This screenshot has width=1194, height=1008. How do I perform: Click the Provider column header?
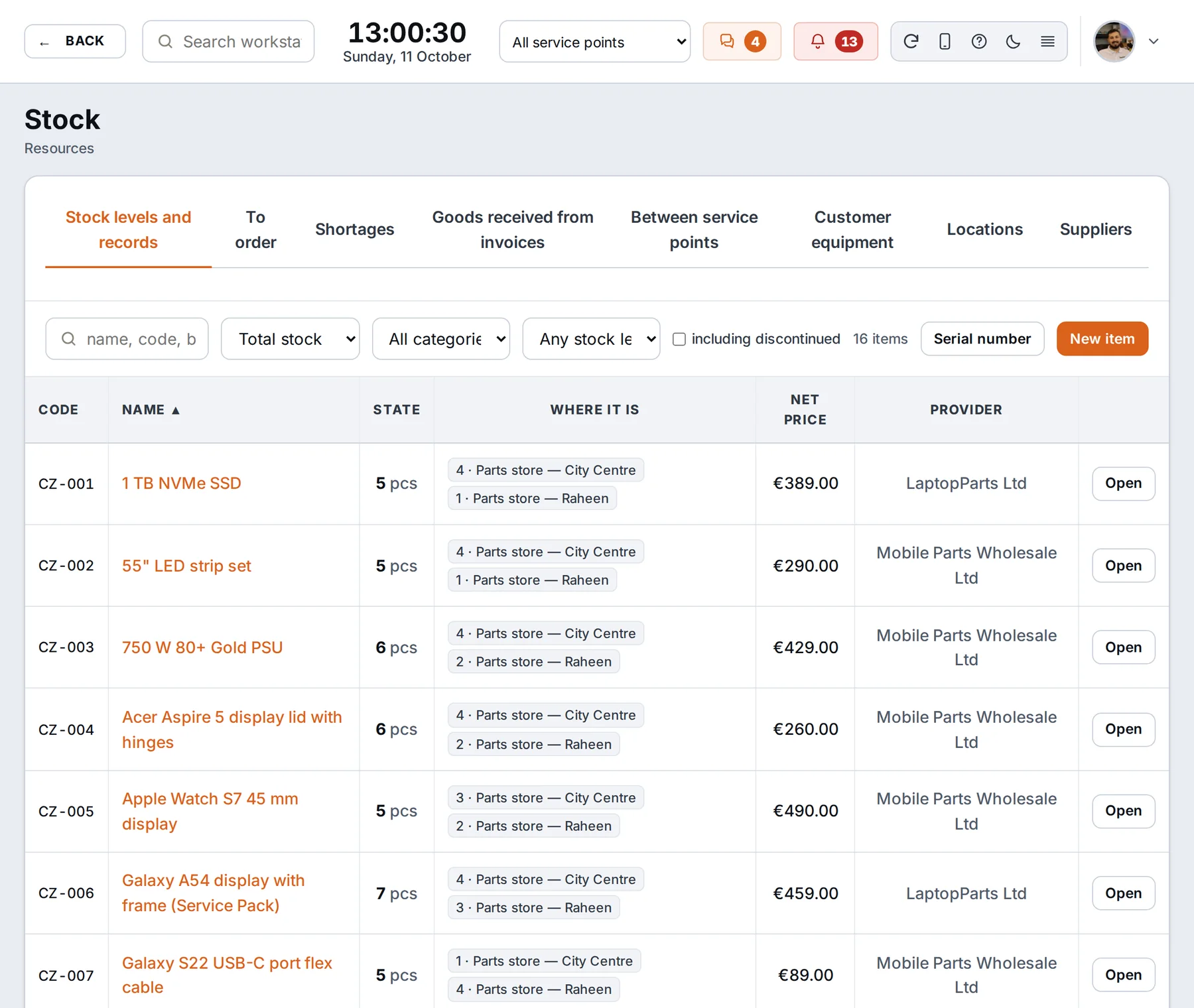coord(966,410)
